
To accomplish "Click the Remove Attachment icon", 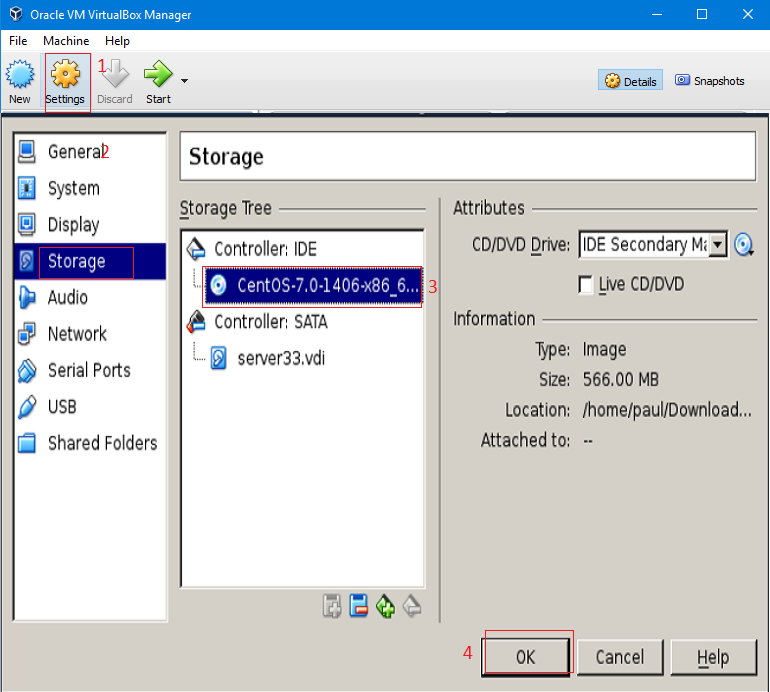I will (358, 606).
